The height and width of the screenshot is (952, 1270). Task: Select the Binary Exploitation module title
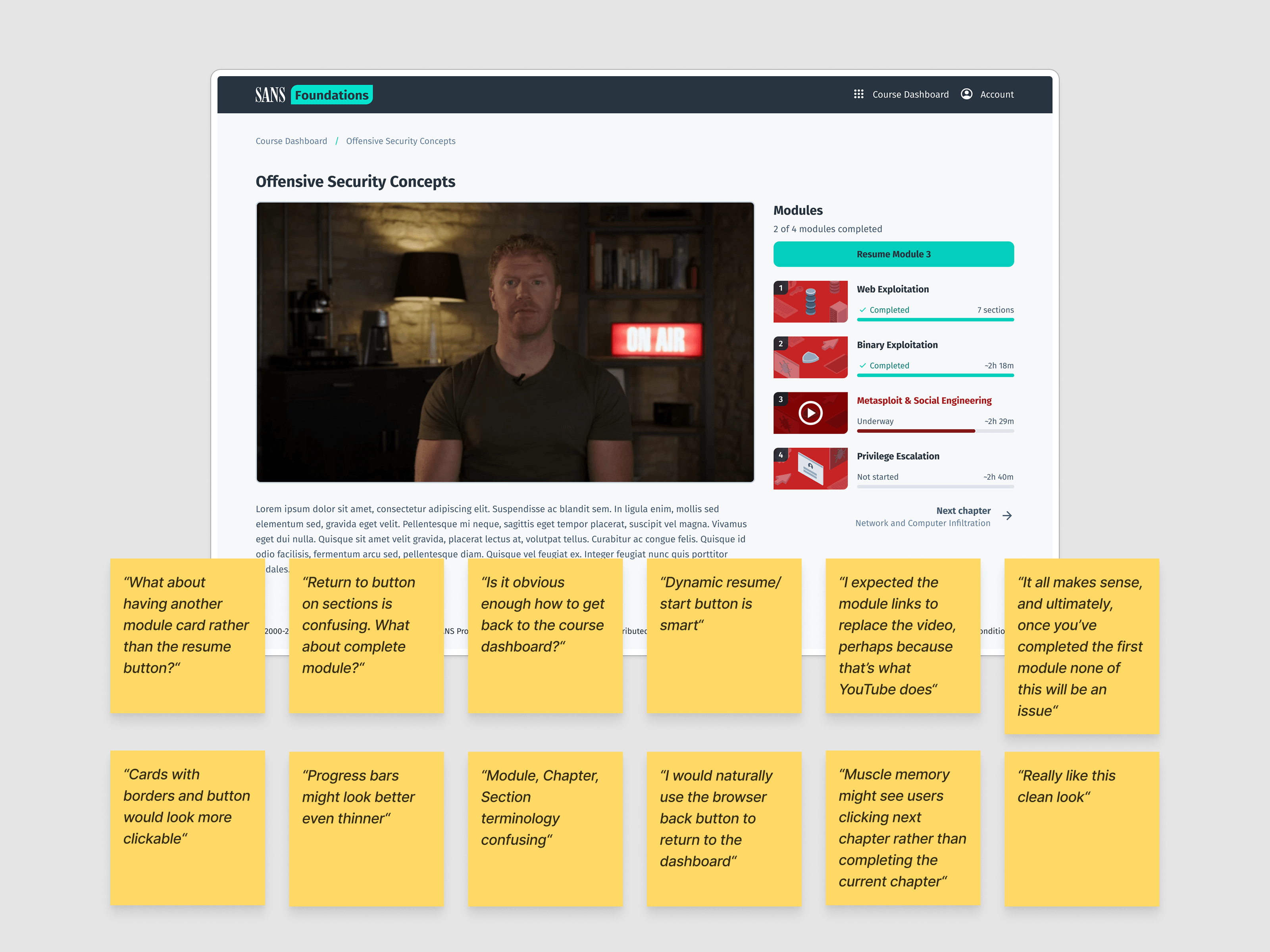[x=897, y=345]
